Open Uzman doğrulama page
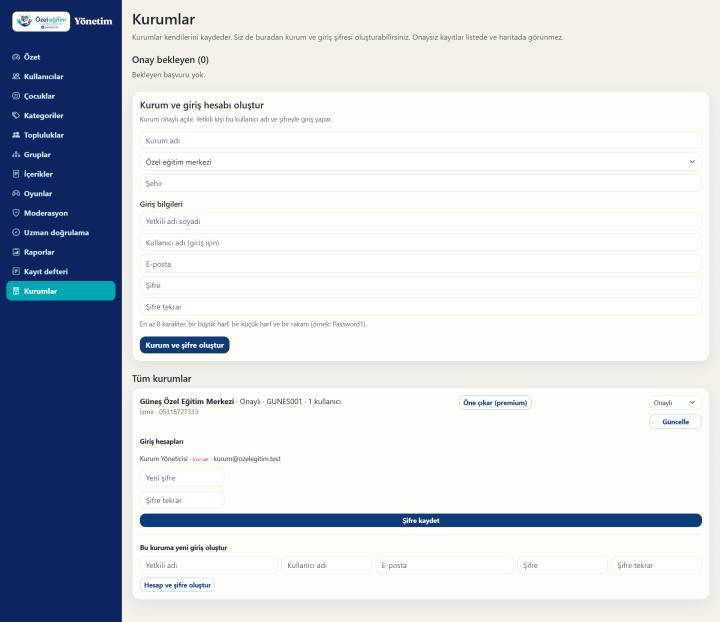Screen dimensions: 720x622 61,232
